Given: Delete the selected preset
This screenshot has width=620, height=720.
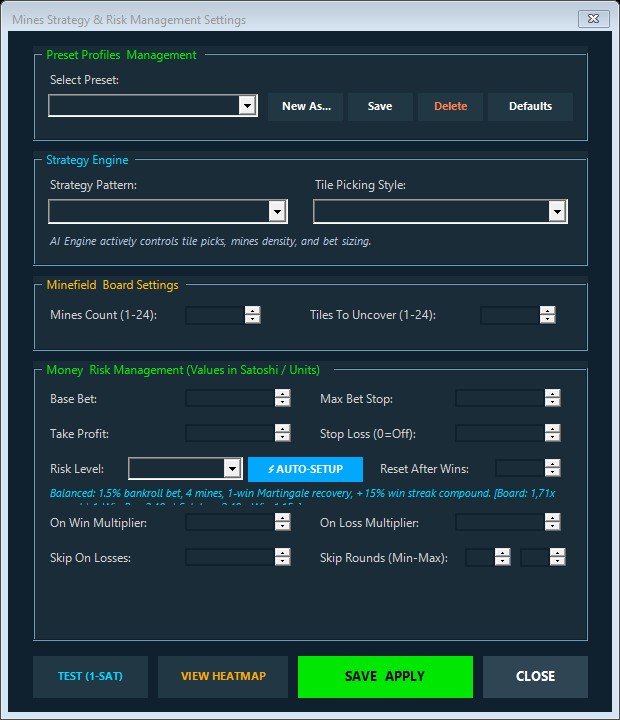Looking at the screenshot, I should point(451,107).
